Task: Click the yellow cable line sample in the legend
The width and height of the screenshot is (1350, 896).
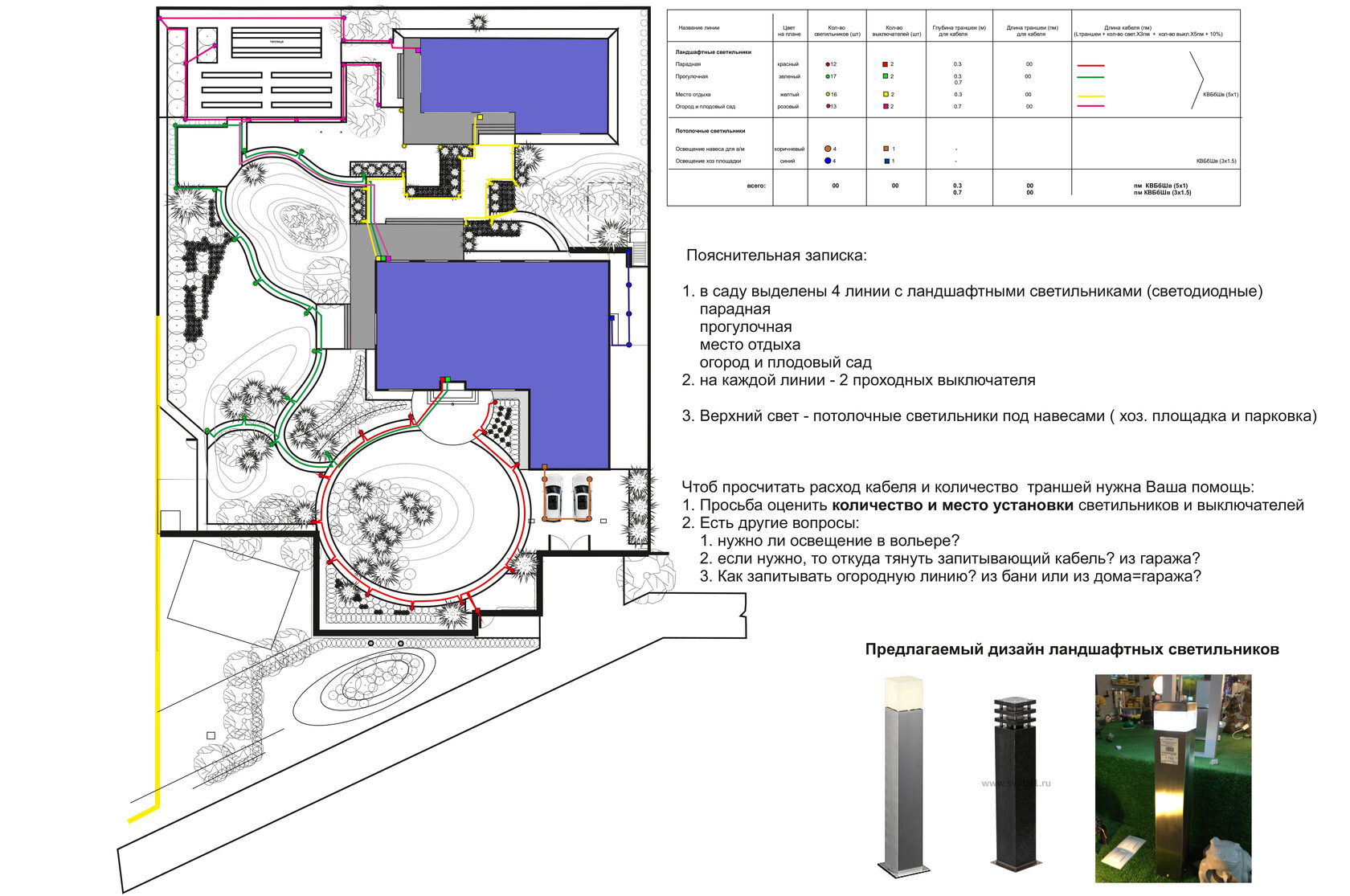Action: coord(1090,96)
